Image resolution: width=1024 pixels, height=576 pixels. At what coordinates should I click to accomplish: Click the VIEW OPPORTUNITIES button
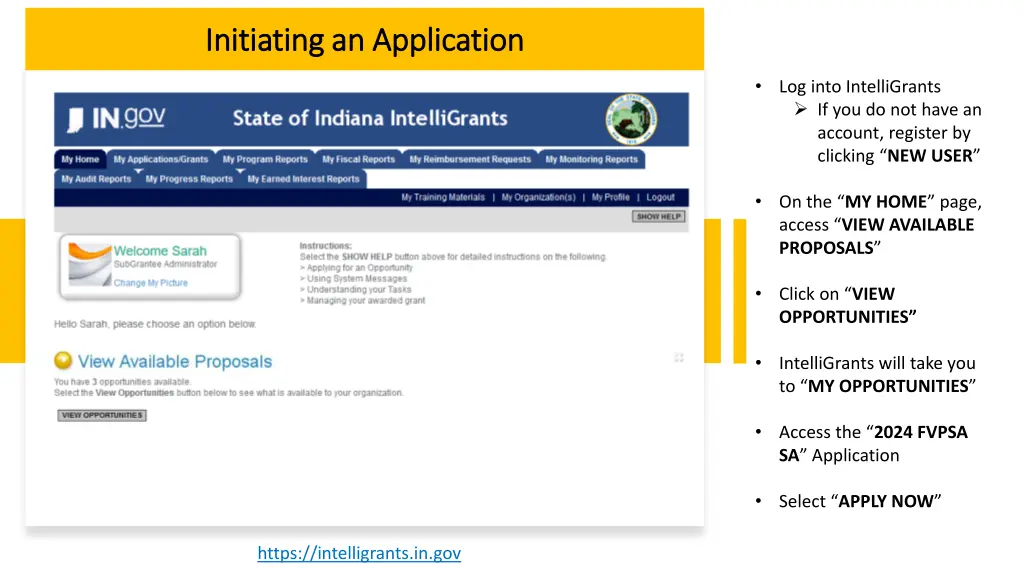click(x=102, y=415)
